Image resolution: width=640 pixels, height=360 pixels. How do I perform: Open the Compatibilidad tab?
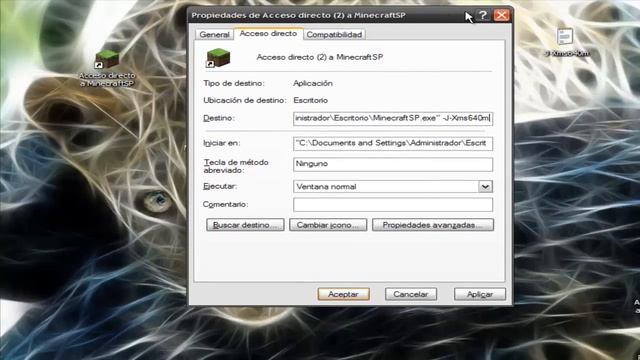coord(334,35)
